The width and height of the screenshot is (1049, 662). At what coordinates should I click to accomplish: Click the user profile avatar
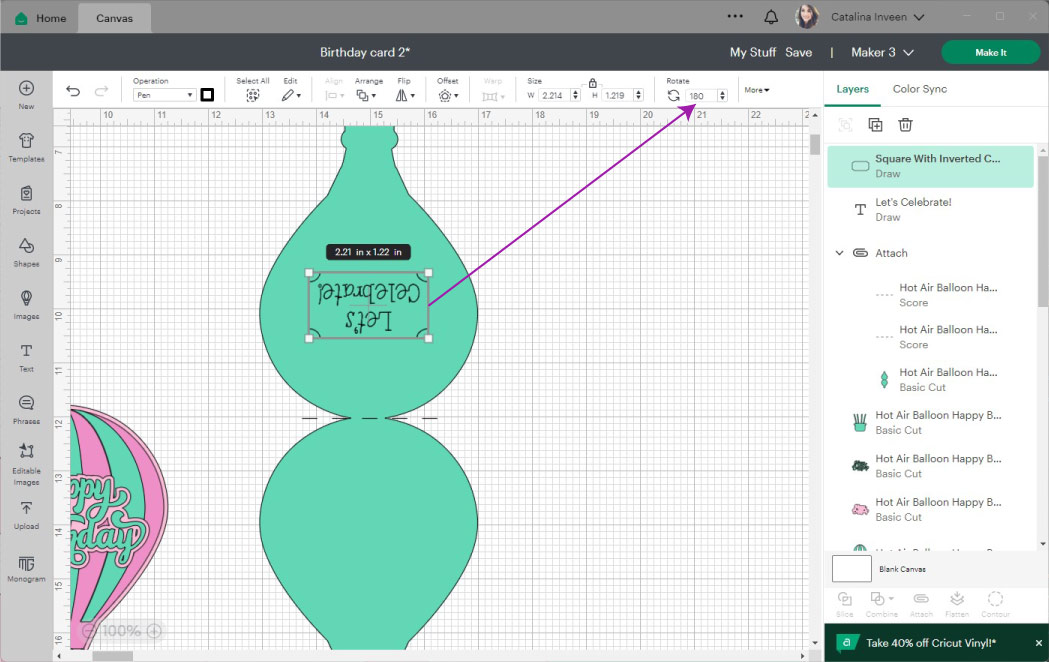[x=807, y=17]
